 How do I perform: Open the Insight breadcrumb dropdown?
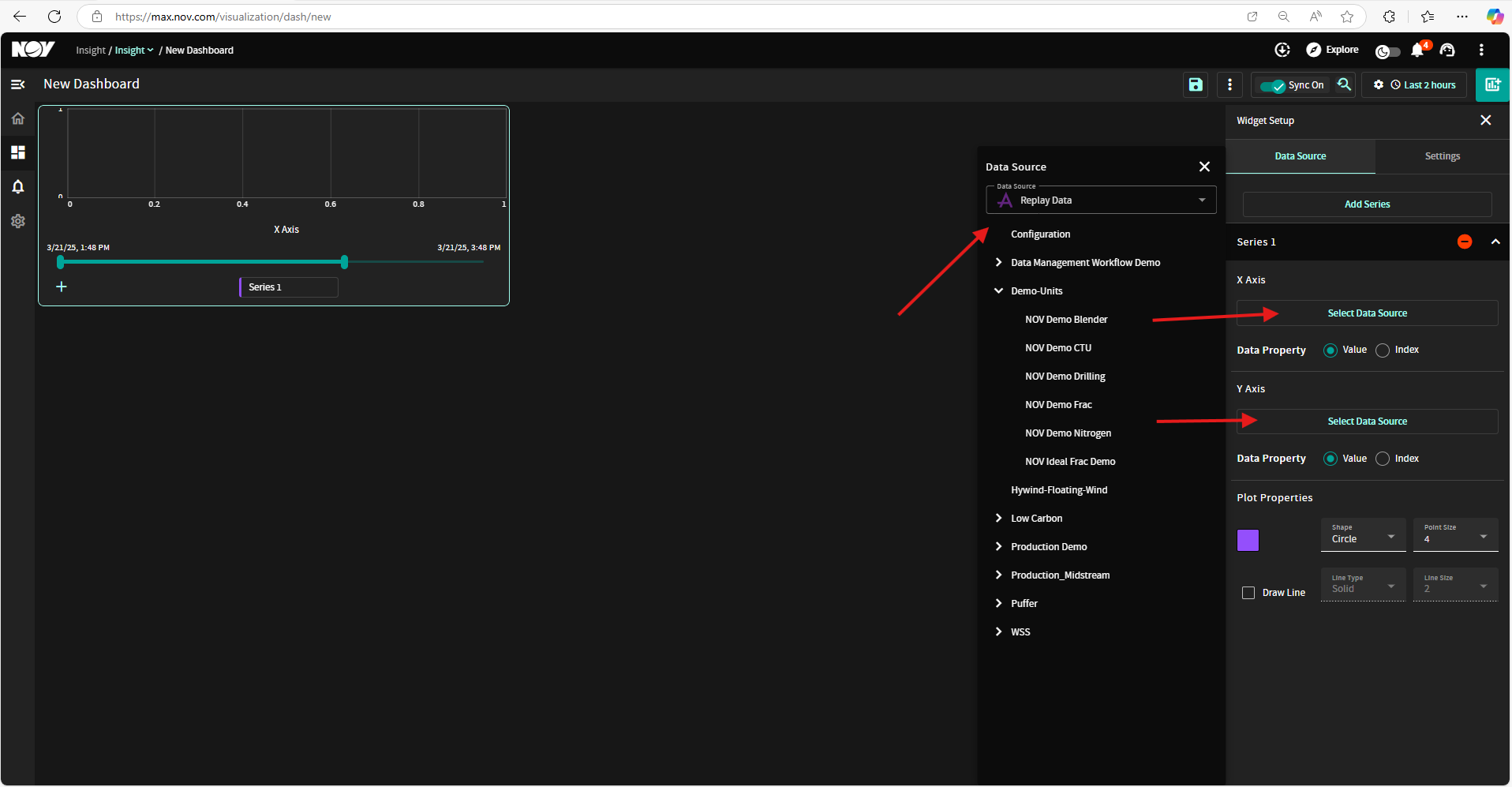(x=134, y=50)
